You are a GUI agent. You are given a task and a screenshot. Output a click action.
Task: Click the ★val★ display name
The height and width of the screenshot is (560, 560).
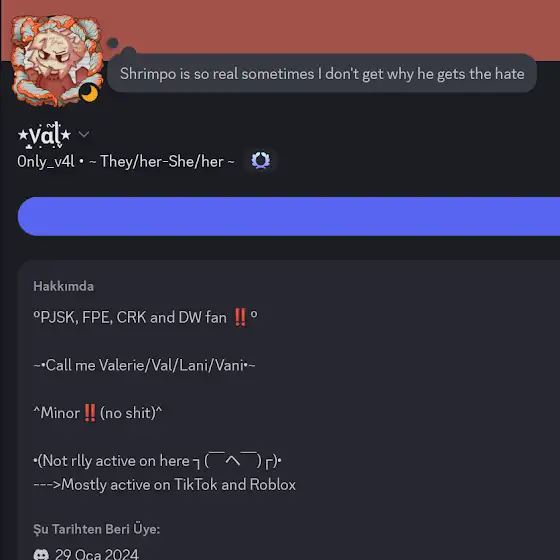click(x=44, y=135)
